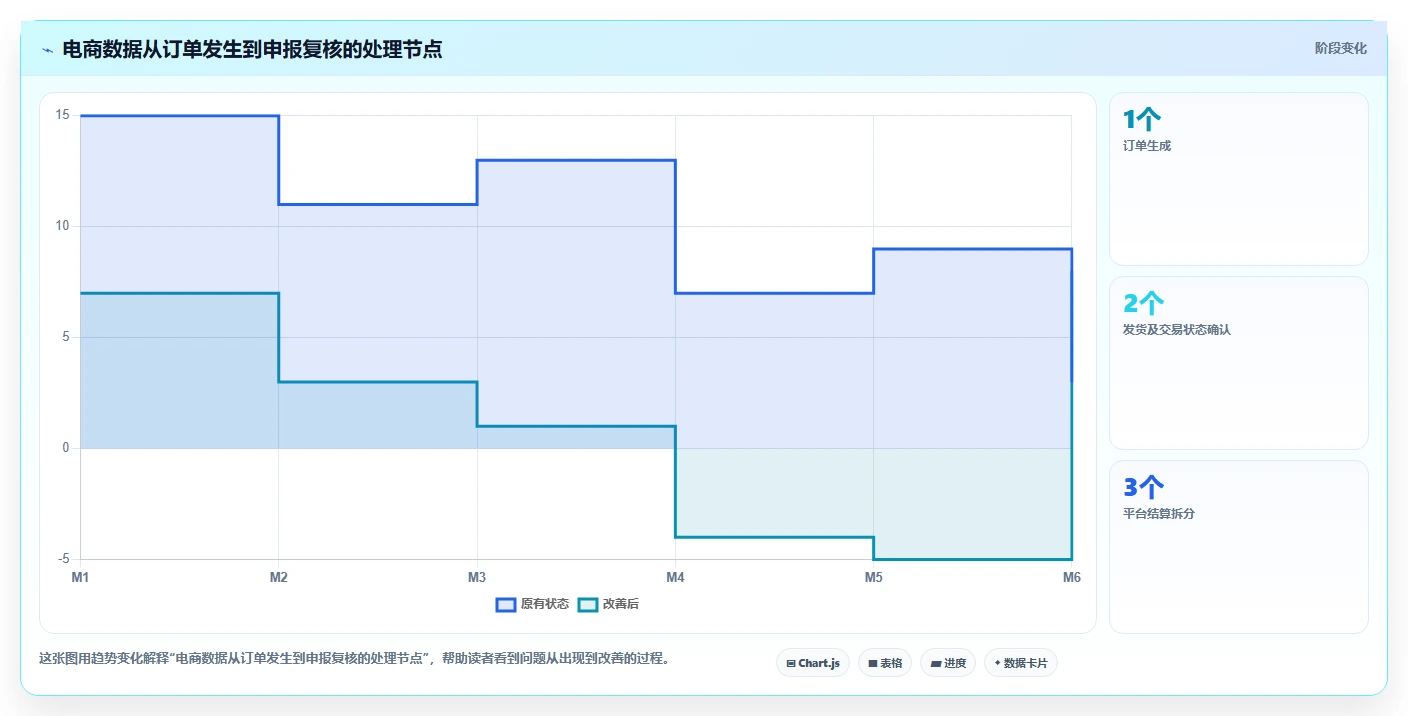Click the lightning icon beside the title
The image size is (1408, 716).
(x=47, y=50)
